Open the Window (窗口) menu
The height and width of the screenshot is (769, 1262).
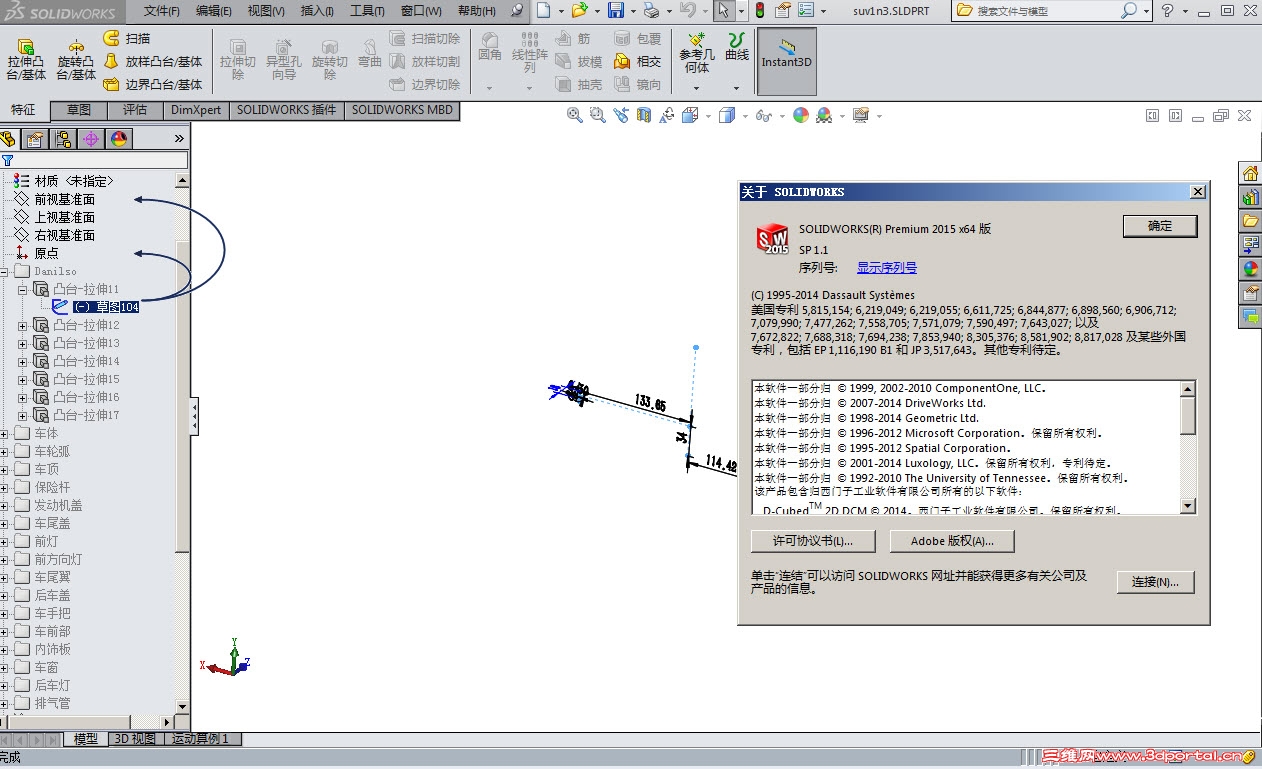click(x=421, y=11)
